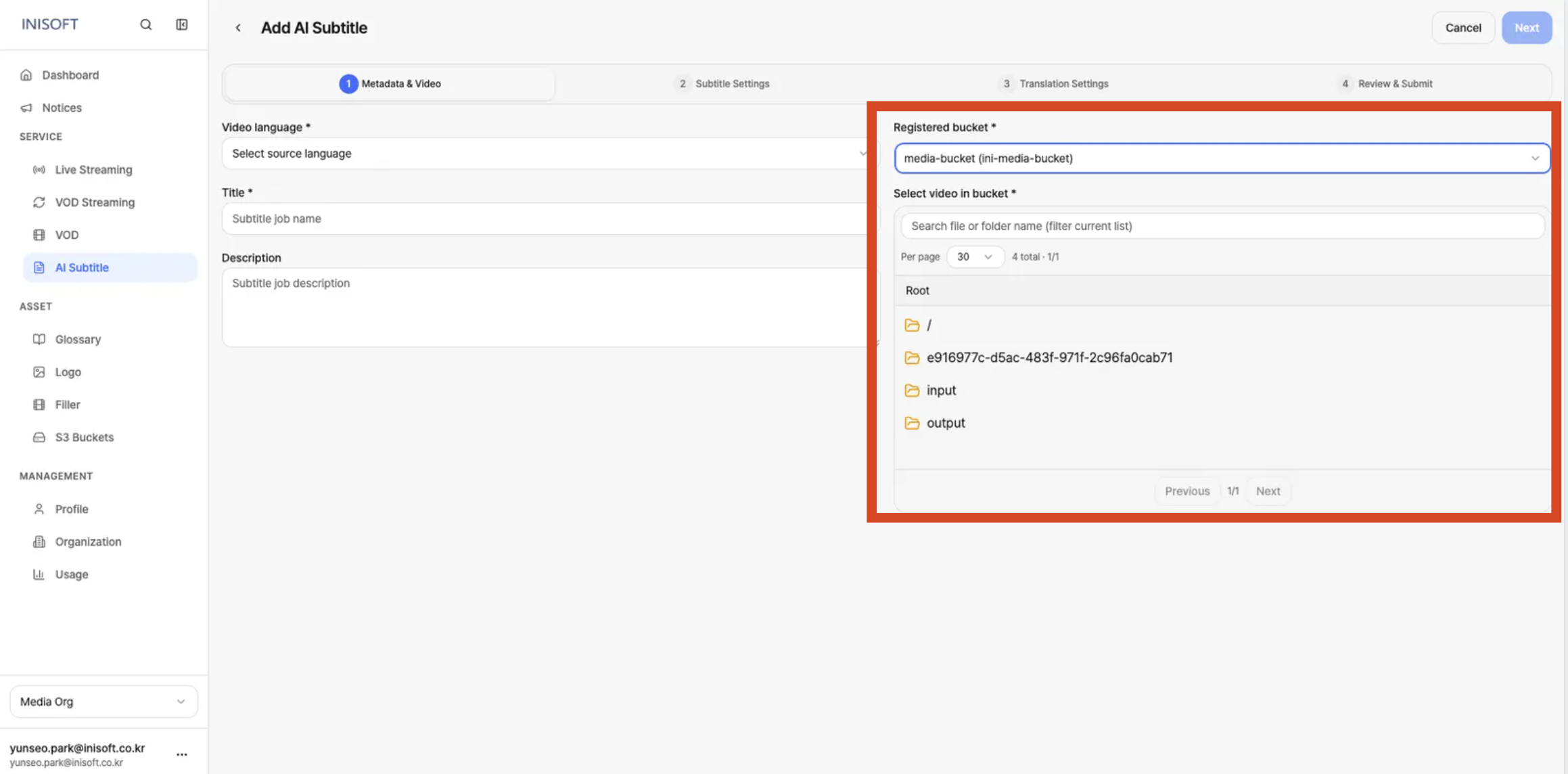The height and width of the screenshot is (774, 1568).
Task: Open Profile under Management
Action: coord(72,509)
